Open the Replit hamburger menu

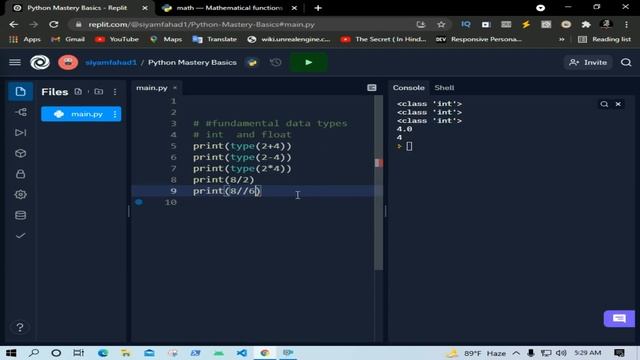coord(15,62)
